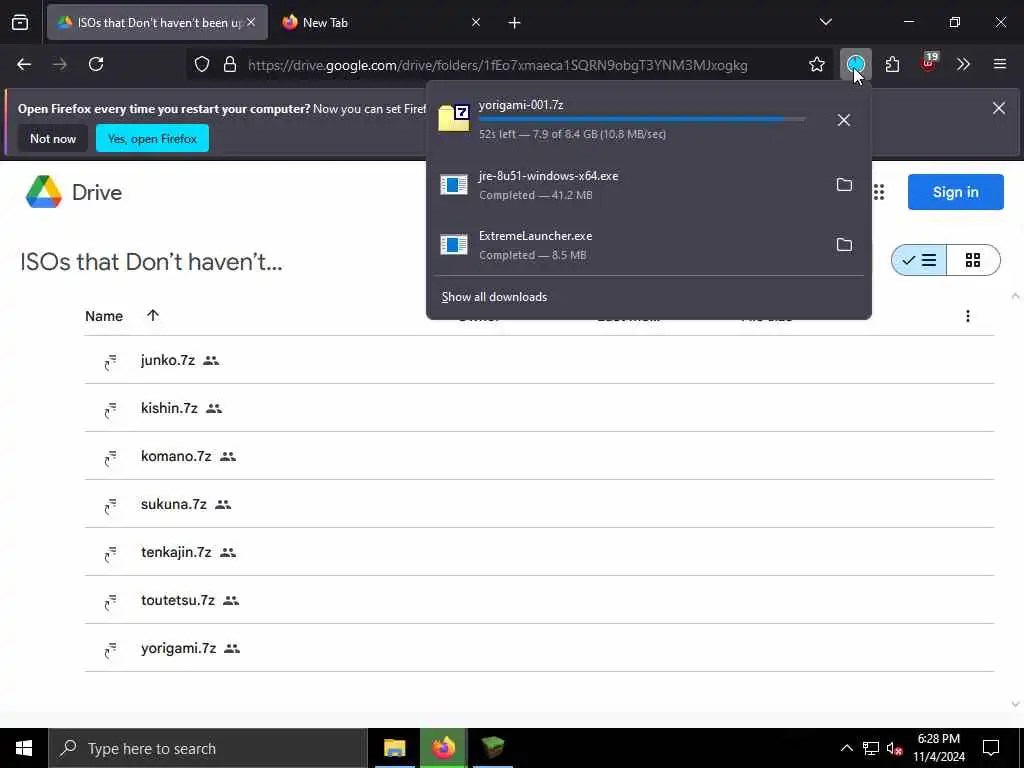Click the Sign in button
The height and width of the screenshot is (768, 1024).
point(955,192)
